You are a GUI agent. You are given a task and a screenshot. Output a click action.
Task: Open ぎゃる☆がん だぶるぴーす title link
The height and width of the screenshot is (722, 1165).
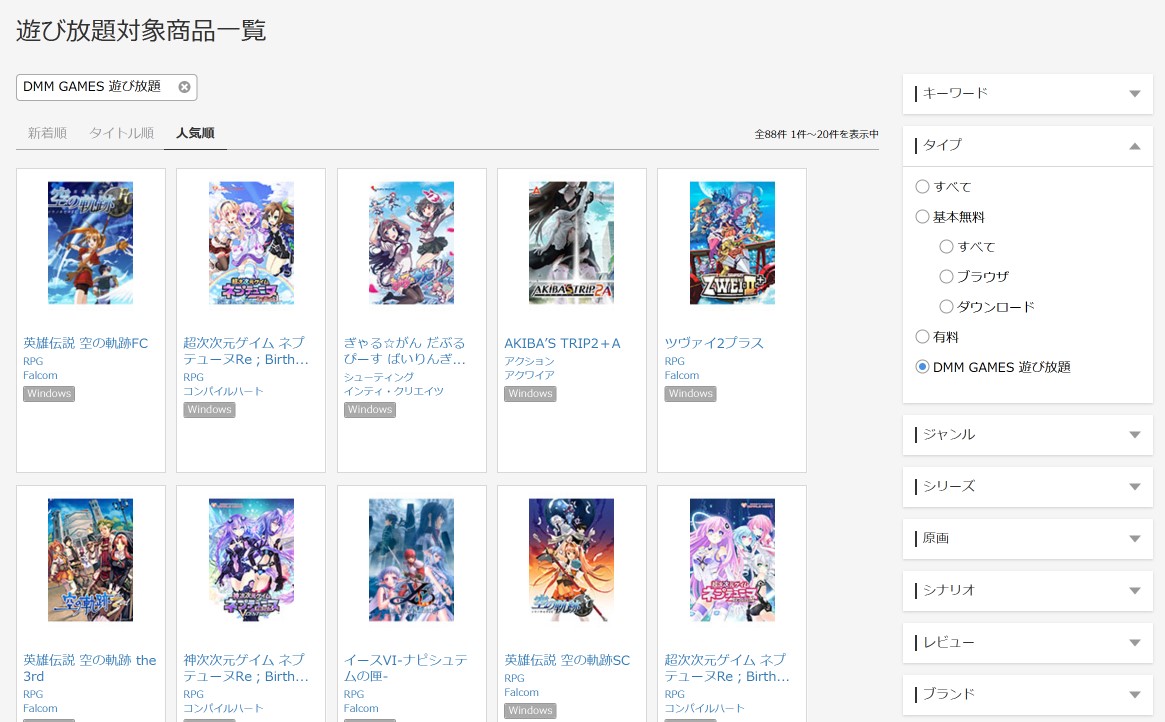pyautogui.click(x=405, y=351)
